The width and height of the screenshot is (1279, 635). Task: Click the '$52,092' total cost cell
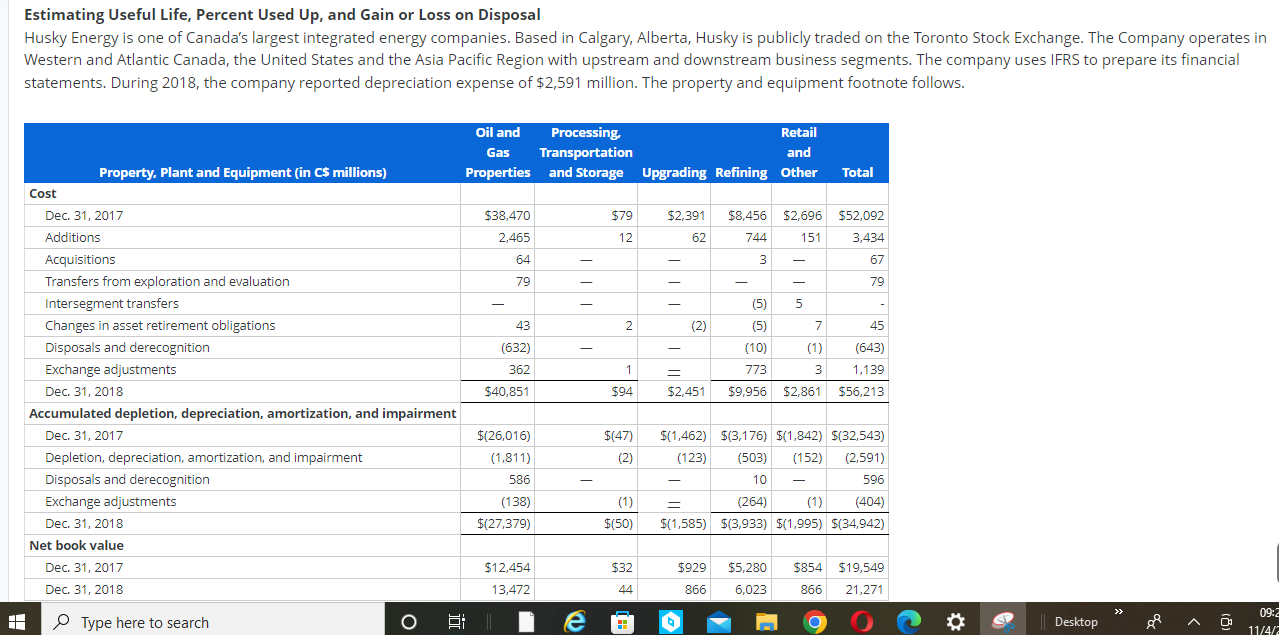(860, 215)
